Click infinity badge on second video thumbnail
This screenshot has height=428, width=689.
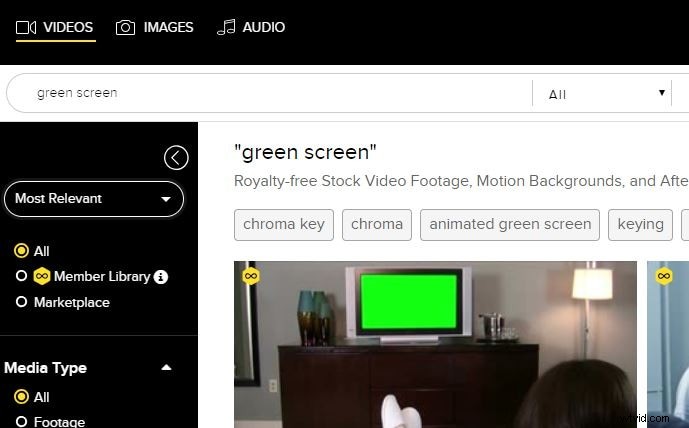pyautogui.click(x=664, y=276)
